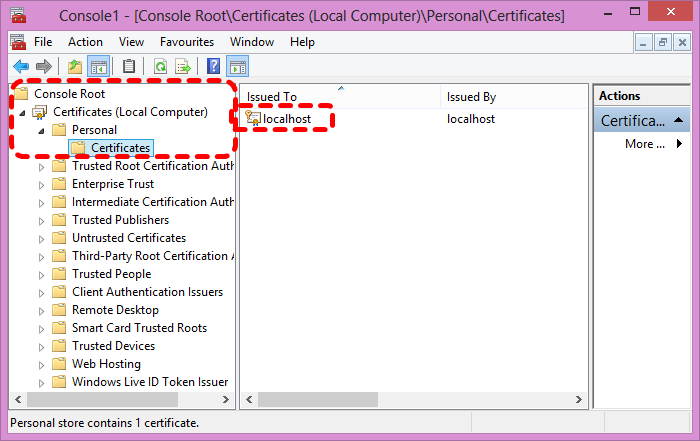
Task: Click the MMC icon in title bar
Action: pos(18,15)
